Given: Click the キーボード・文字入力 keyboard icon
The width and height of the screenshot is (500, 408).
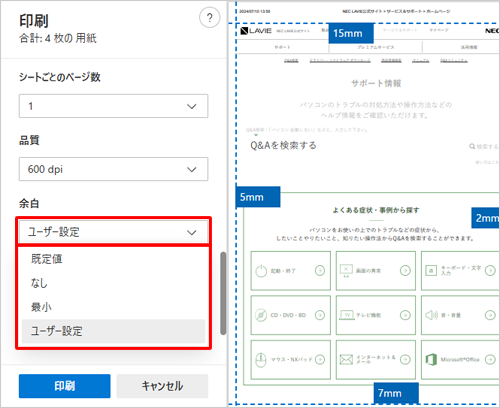Looking at the screenshot, I should [431, 270].
